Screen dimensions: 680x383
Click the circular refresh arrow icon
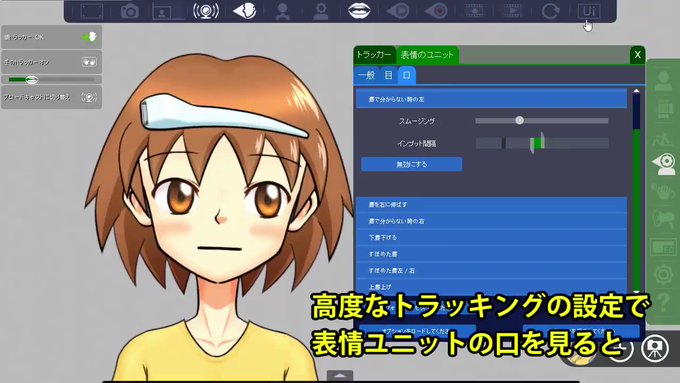(550, 11)
